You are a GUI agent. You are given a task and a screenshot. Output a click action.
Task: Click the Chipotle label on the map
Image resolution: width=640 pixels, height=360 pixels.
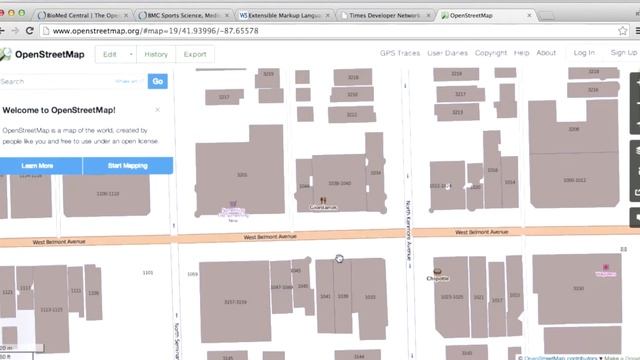(x=437, y=278)
